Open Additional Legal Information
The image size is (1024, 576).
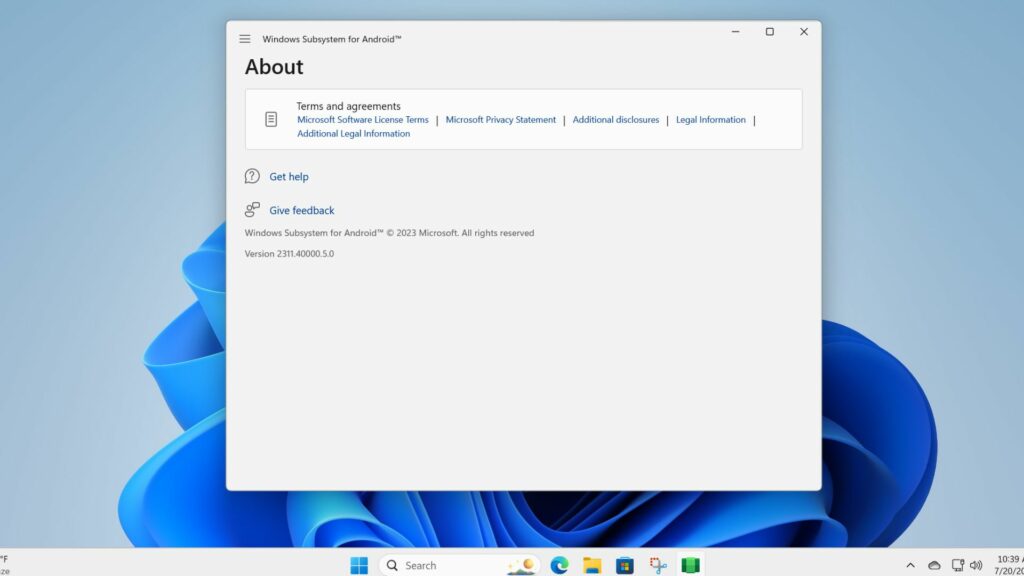coord(355,133)
